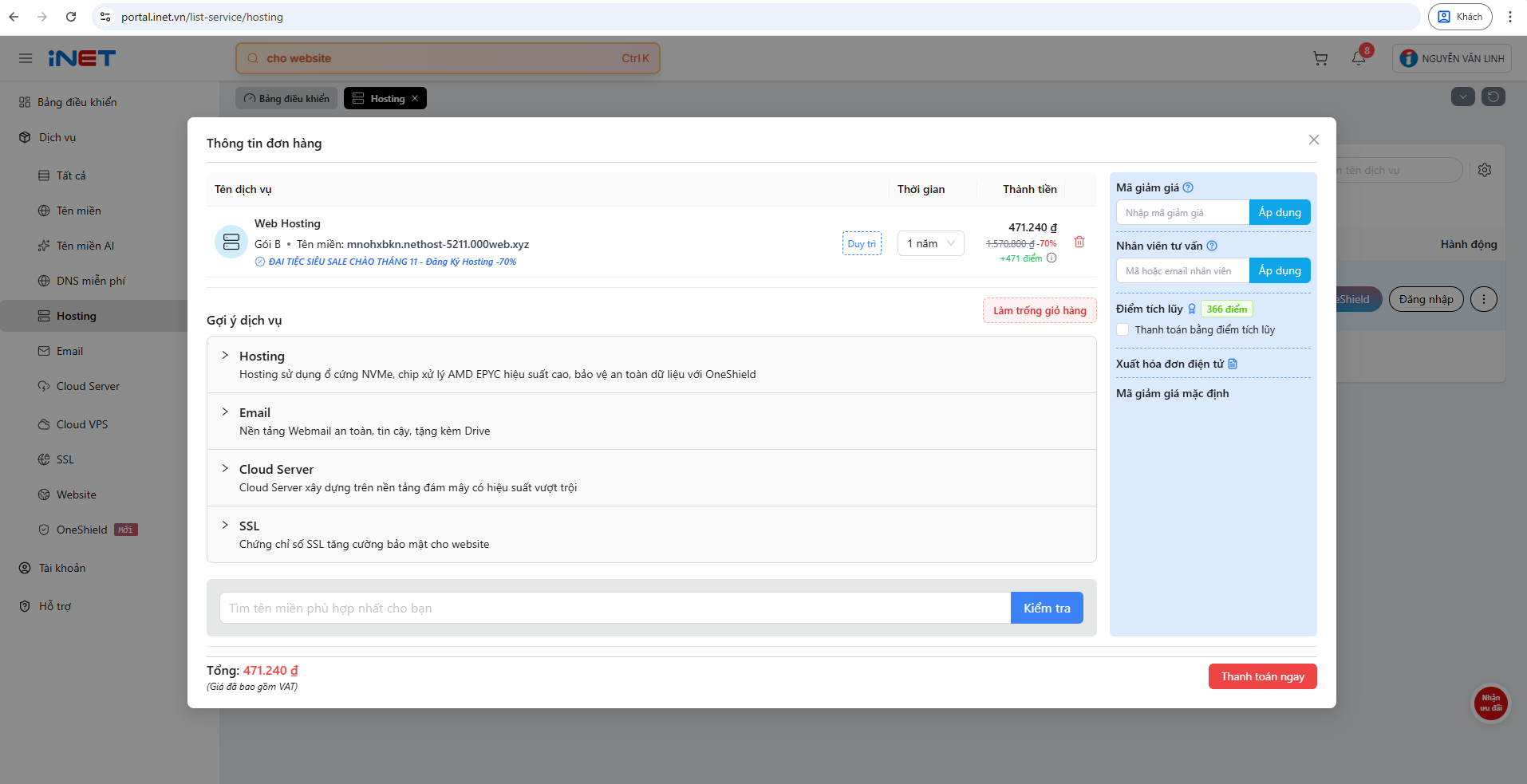The image size is (1527, 784).
Task: Delete the Web Hosting item with trash icon
Action: (x=1079, y=242)
